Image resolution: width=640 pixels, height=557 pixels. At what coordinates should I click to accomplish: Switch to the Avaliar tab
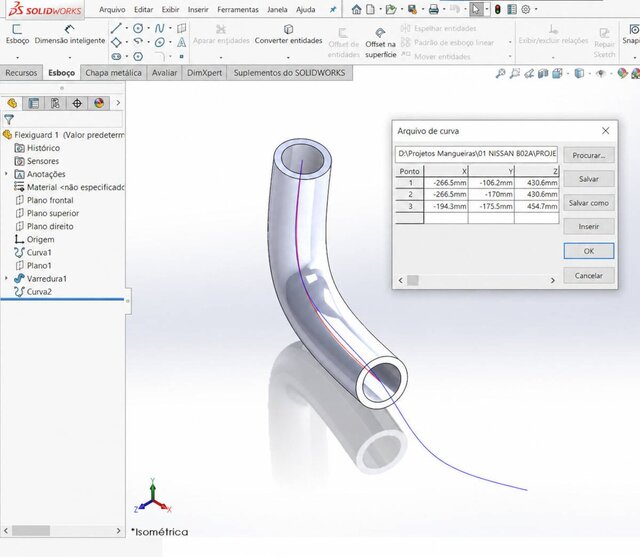pyautogui.click(x=164, y=73)
